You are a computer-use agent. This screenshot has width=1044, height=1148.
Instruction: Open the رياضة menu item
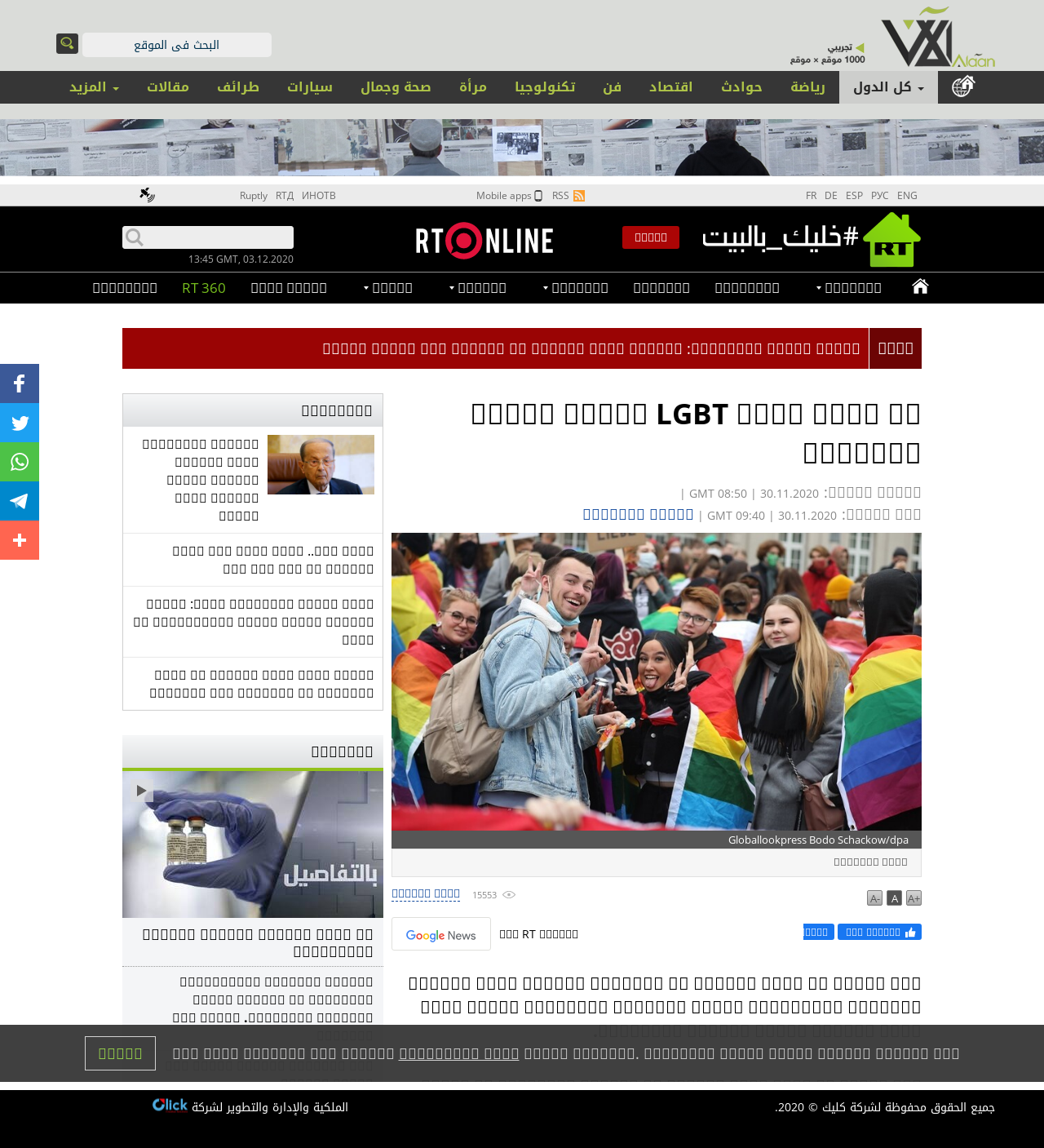pyautogui.click(x=807, y=87)
